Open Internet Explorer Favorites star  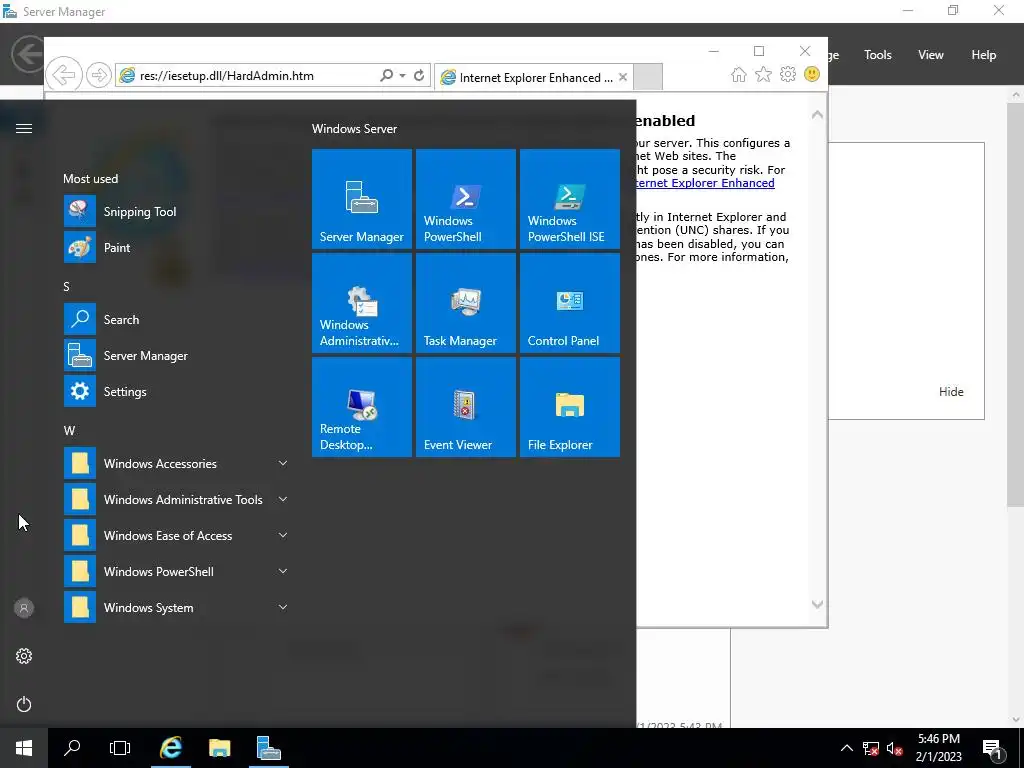pyautogui.click(x=763, y=74)
